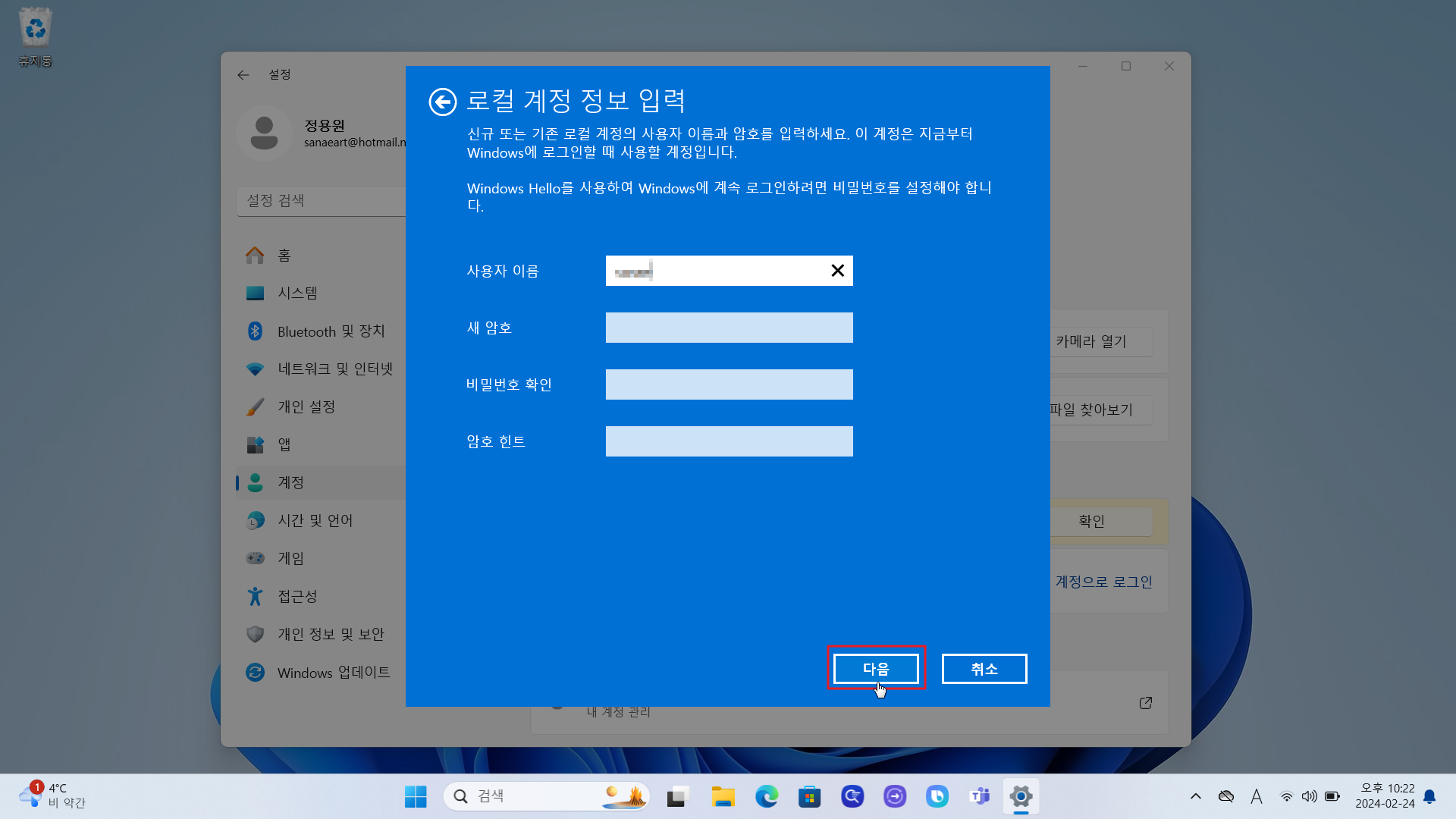Open Microsoft Teams on the taskbar
Image resolution: width=1456 pixels, height=819 pixels.
(x=980, y=796)
